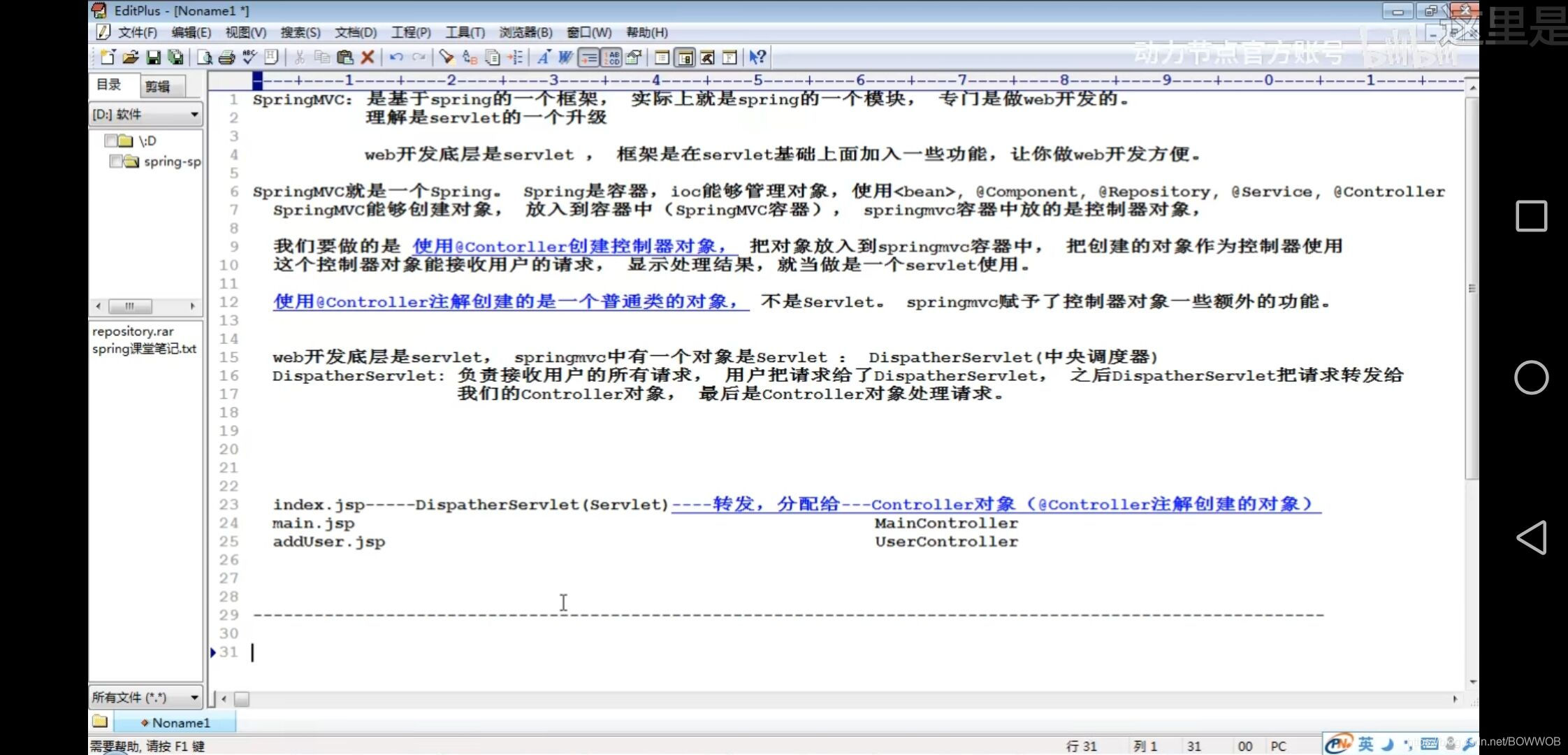Viewport: 1568px width, 755px height.
Task: Click the Print icon
Action: [226, 57]
